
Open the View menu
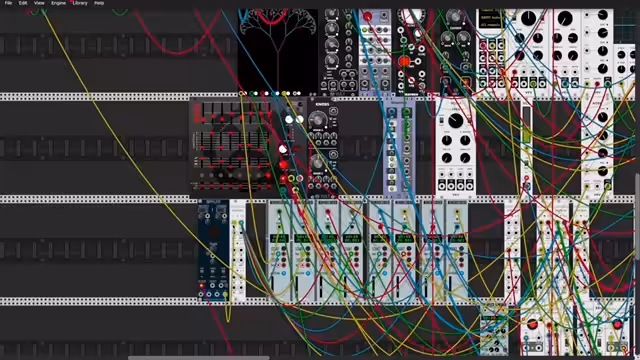click(x=39, y=3)
